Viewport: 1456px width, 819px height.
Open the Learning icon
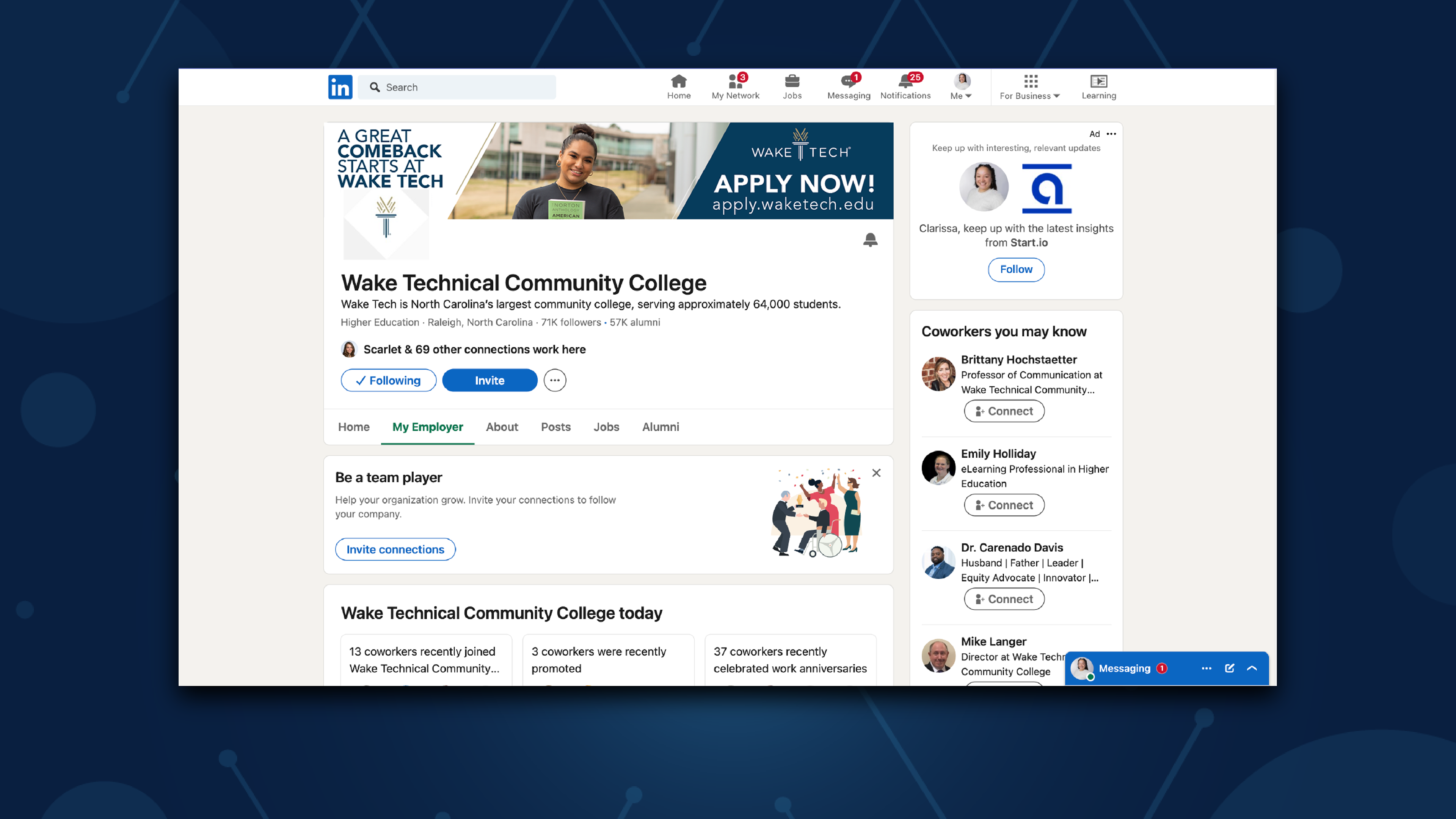click(1098, 87)
